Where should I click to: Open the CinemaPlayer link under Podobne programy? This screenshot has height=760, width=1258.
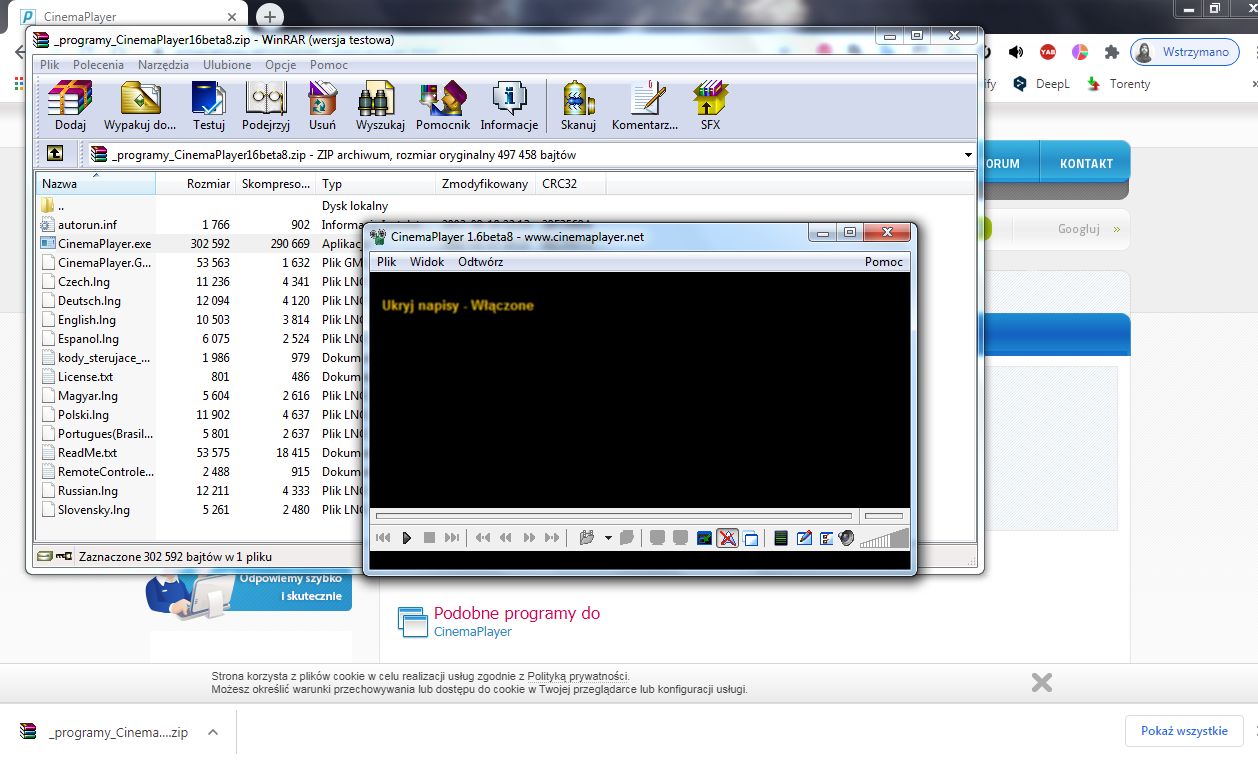[x=472, y=632]
